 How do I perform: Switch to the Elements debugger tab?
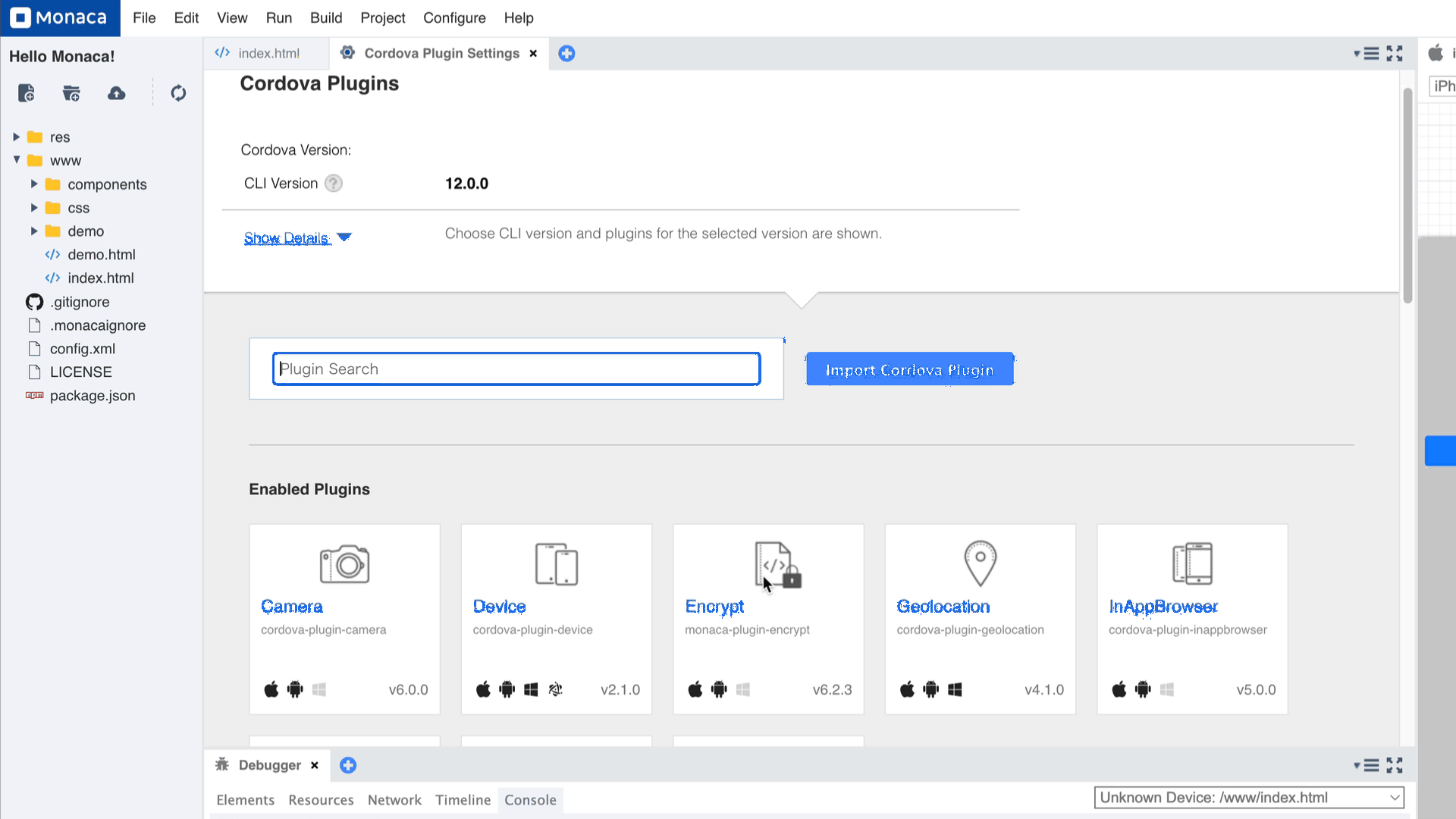coord(245,800)
